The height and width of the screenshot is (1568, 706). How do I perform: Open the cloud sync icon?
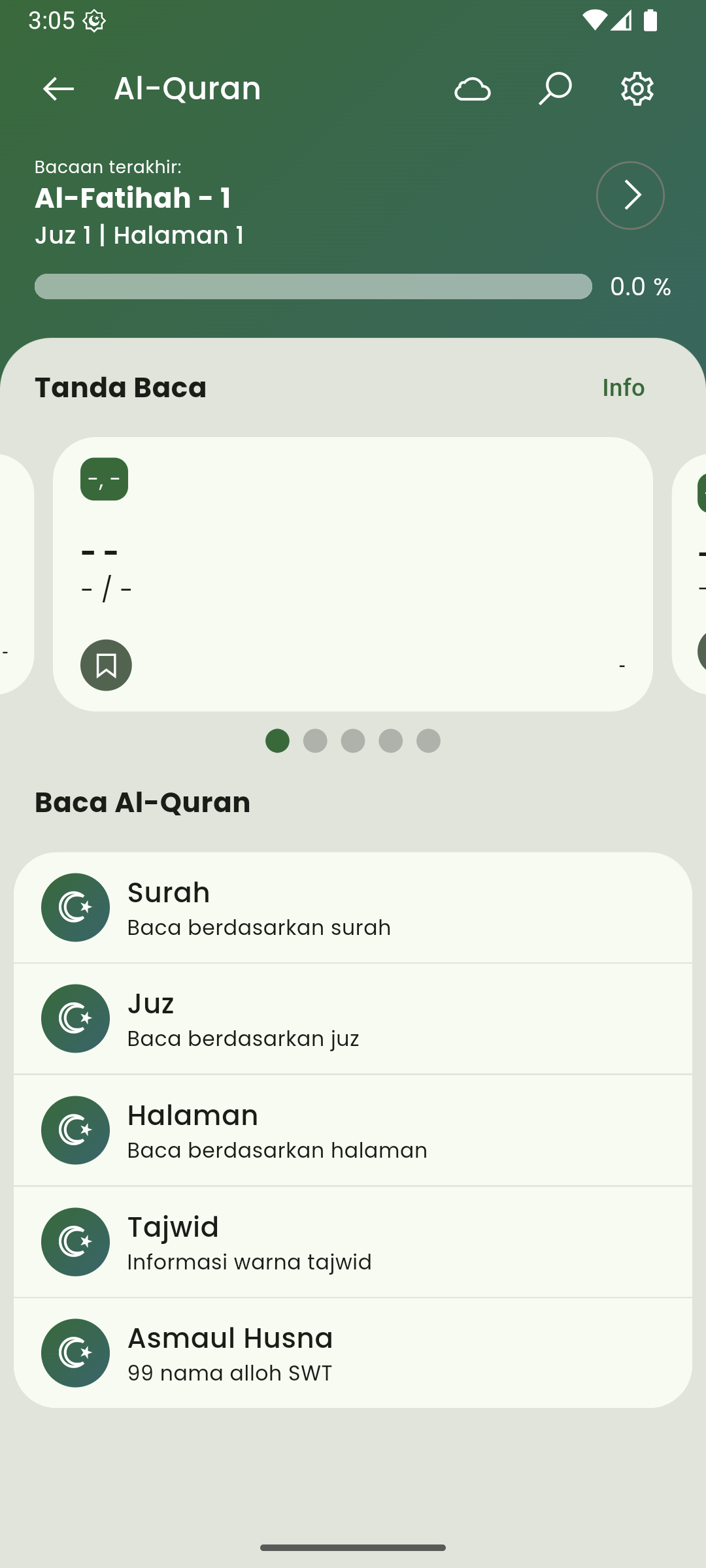point(472,89)
